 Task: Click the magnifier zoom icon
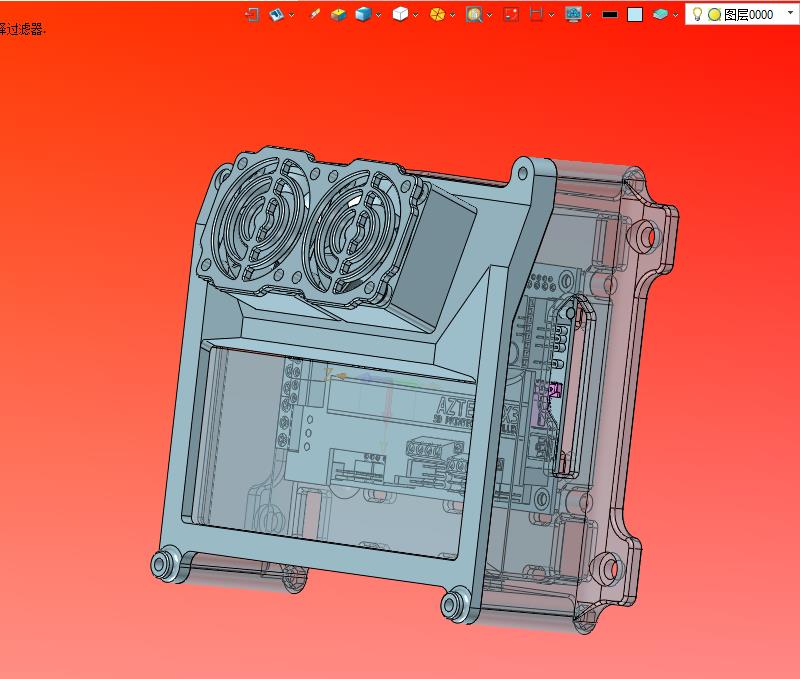474,14
